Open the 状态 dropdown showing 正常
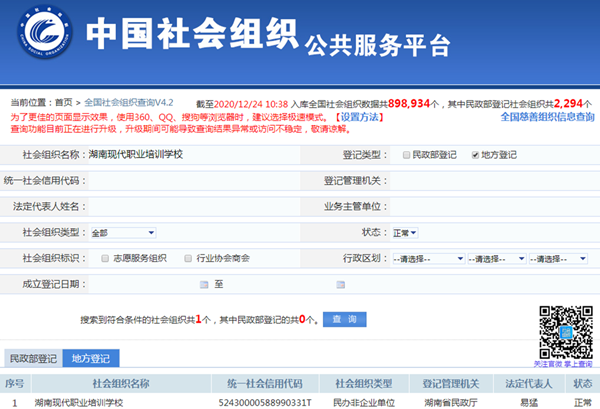Screen dimensions: 600x409 pos(404,233)
